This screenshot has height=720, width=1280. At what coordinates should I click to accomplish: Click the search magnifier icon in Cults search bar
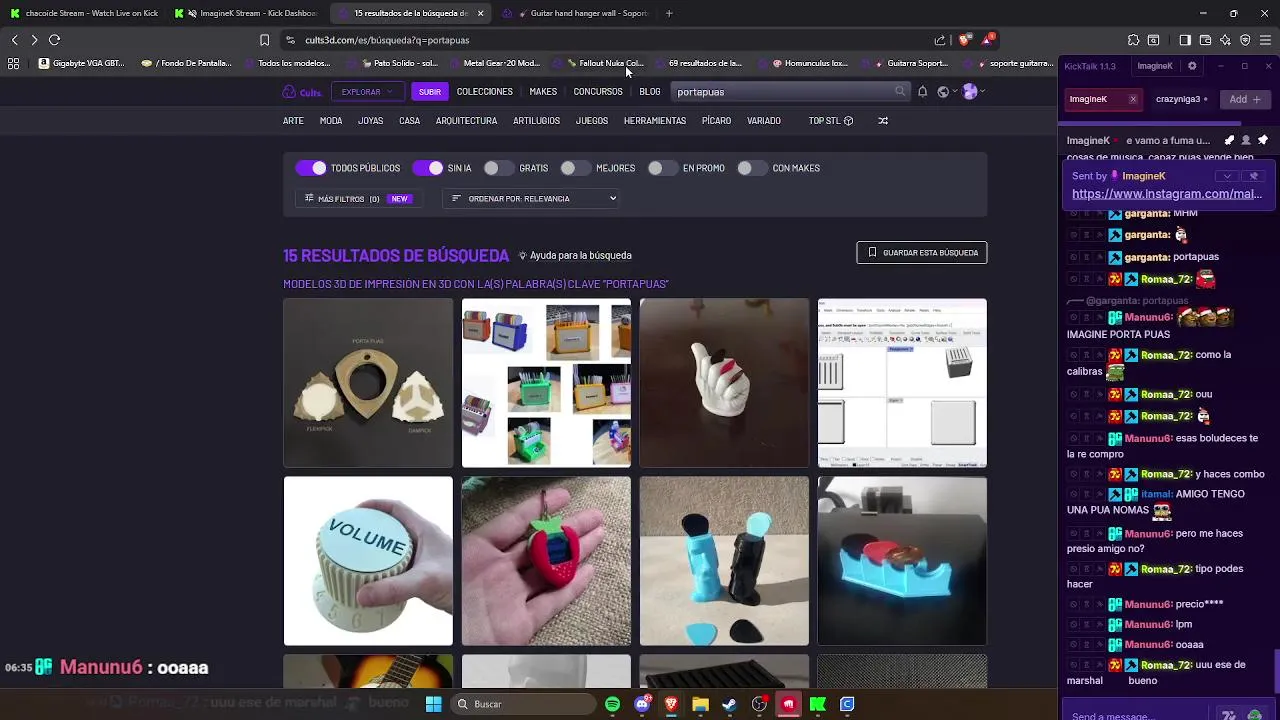coord(900,91)
